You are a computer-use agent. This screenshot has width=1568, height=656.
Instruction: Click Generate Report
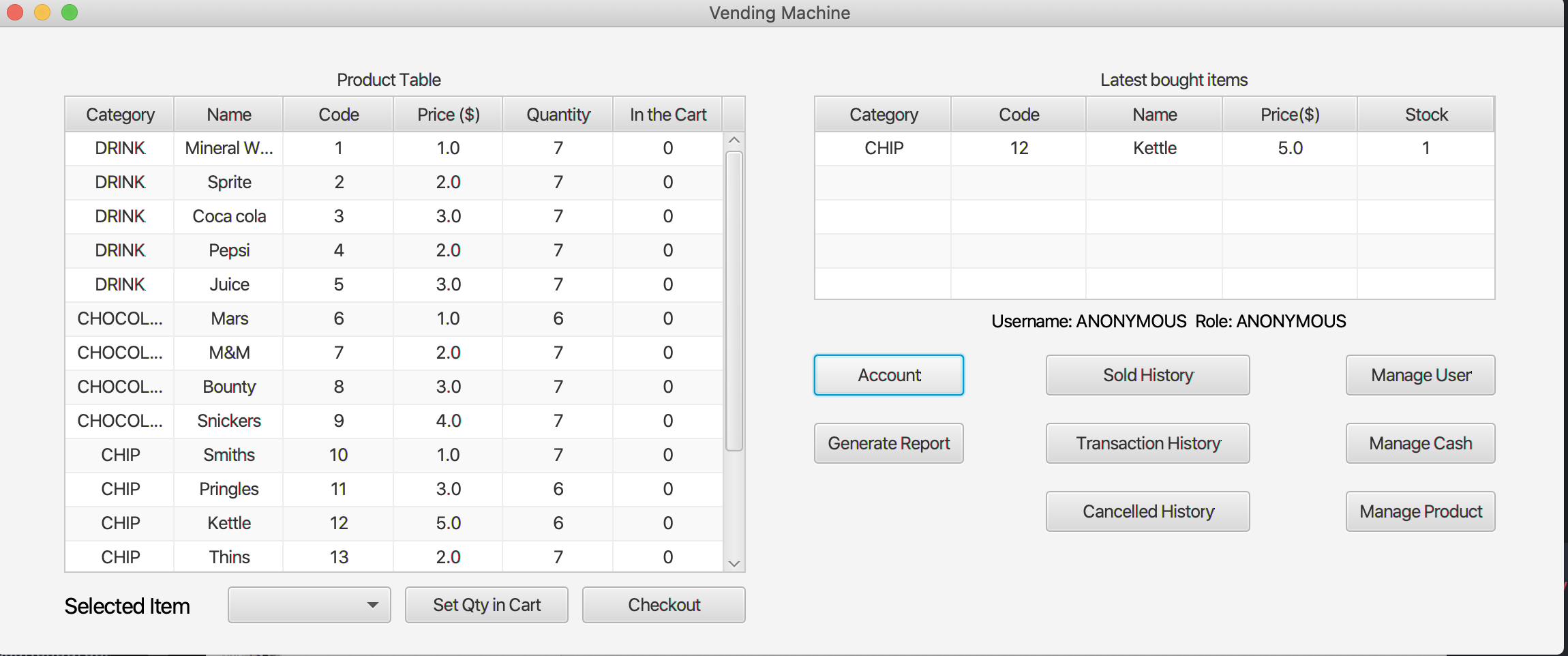pos(888,443)
